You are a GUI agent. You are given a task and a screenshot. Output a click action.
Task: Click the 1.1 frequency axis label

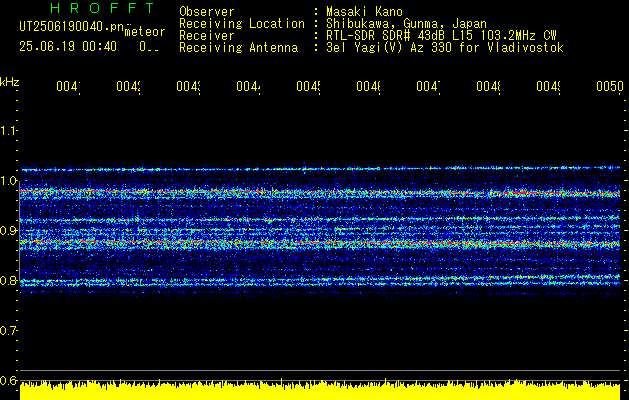pos(8,130)
